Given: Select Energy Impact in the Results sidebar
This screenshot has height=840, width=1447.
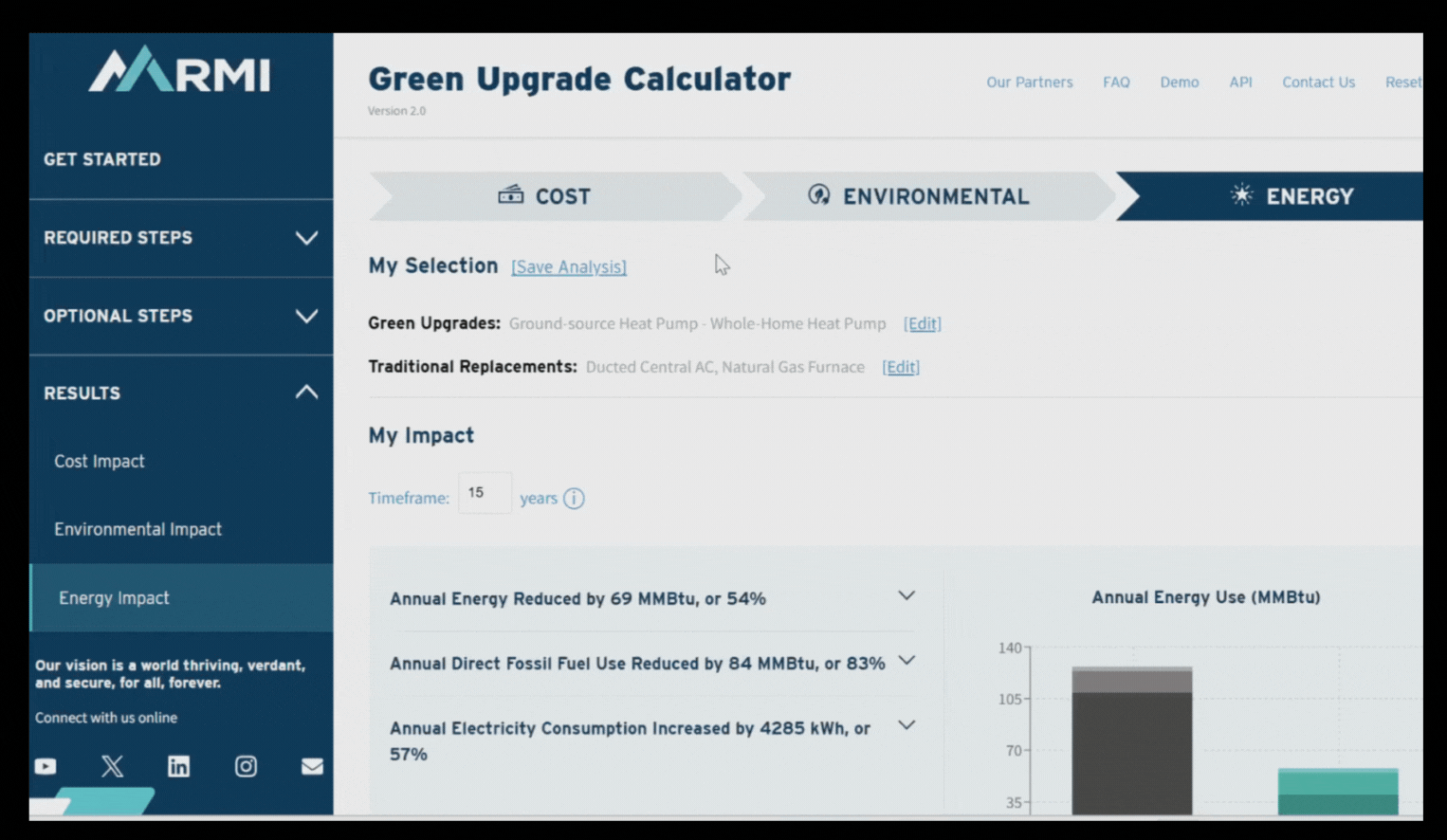Looking at the screenshot, I should [114, 597].
